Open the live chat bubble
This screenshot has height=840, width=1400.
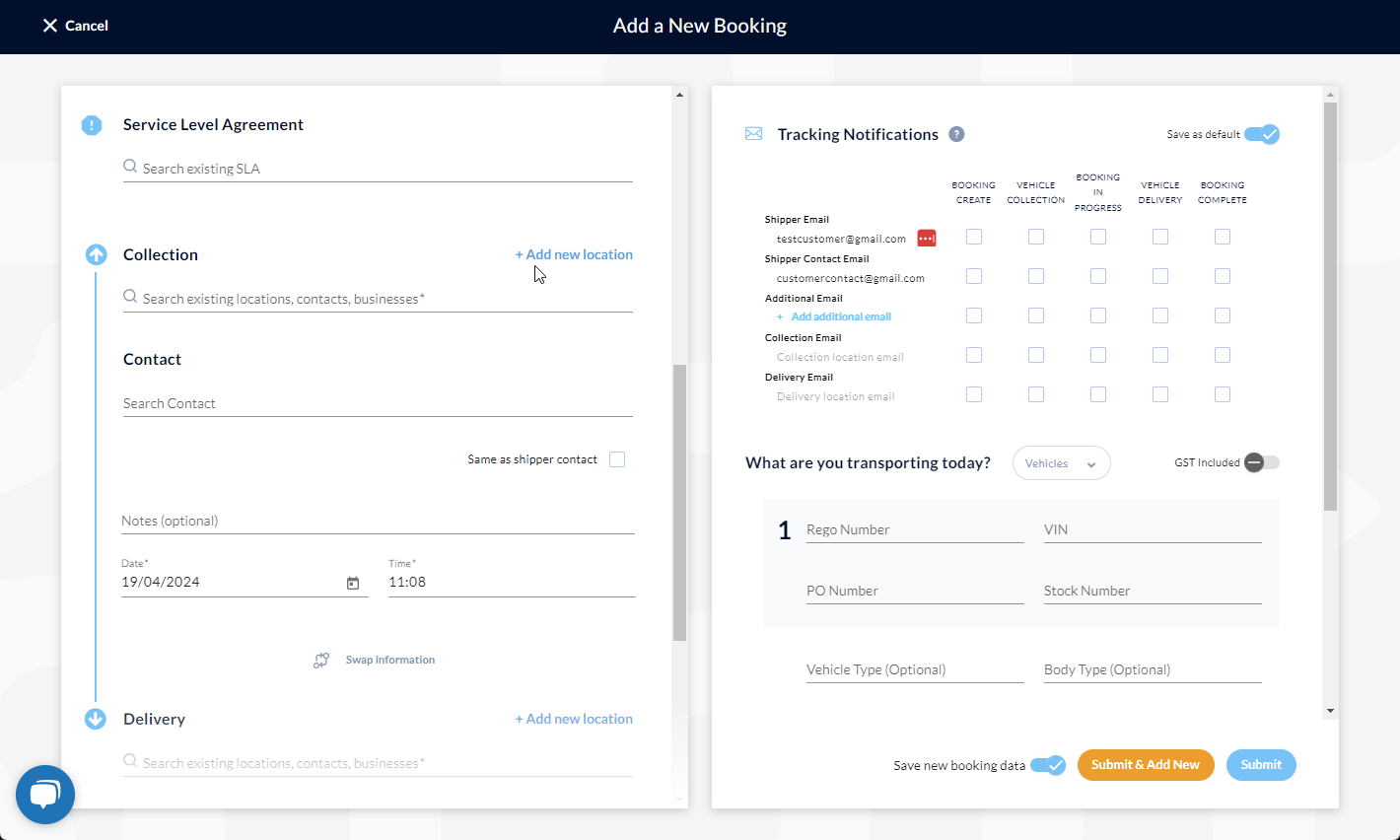click(x=45, y=795)
